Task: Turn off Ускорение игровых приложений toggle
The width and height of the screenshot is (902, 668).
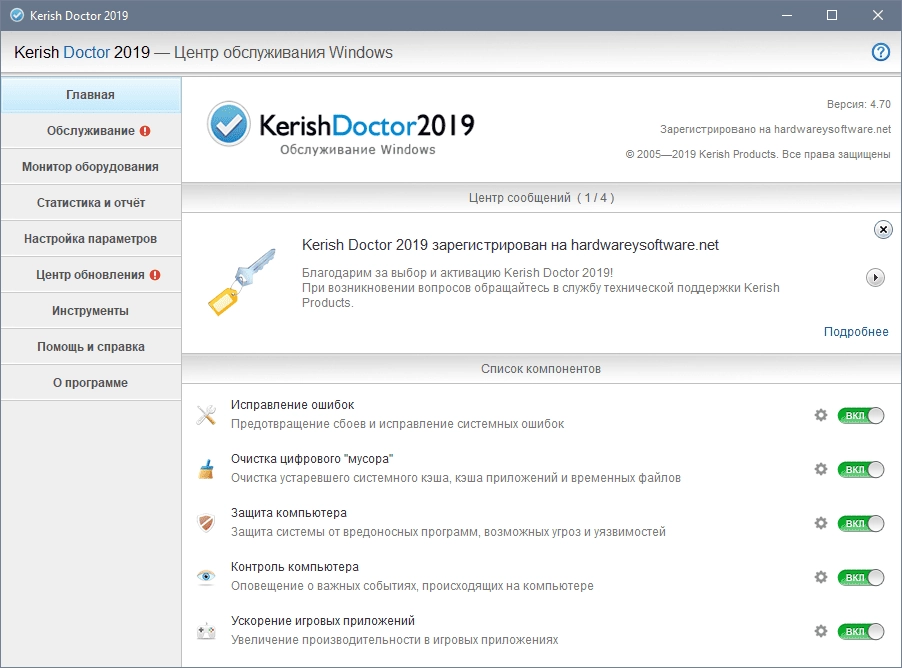Action: click(861, 632)
